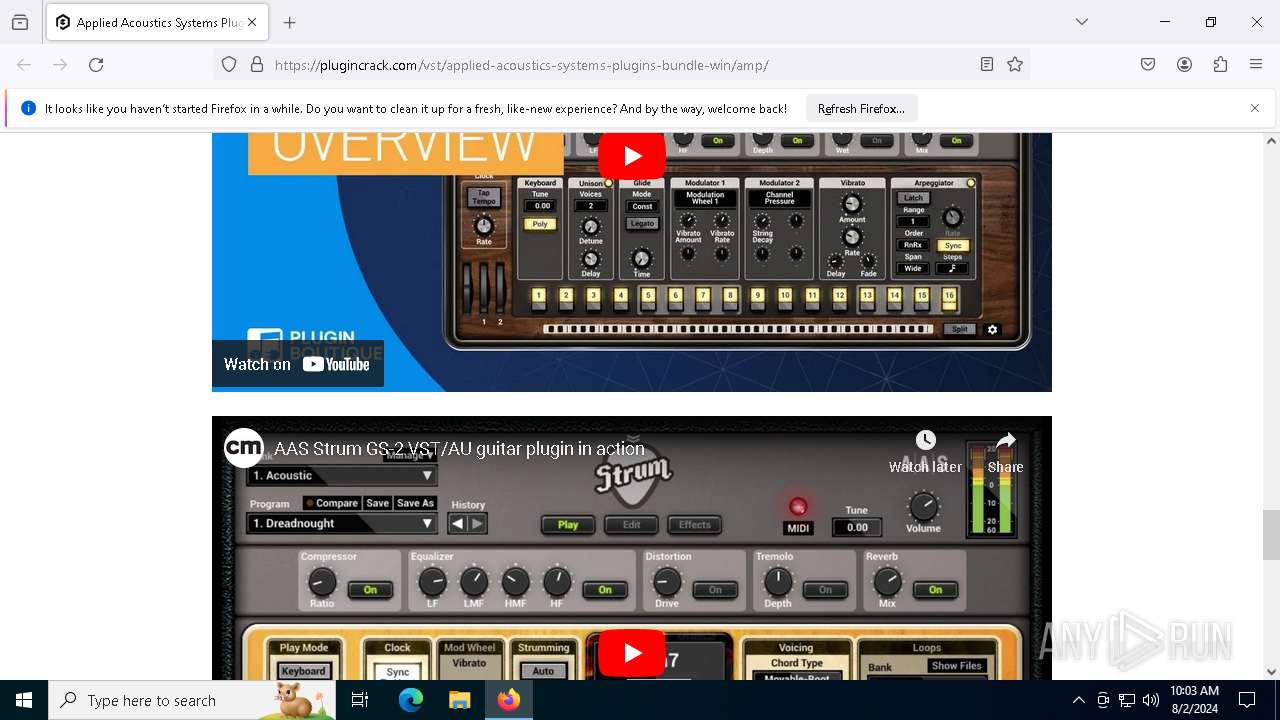Viewport: 1280px width, 720px height.
Task: Open Watch on YouTube link
Action: 298,364
